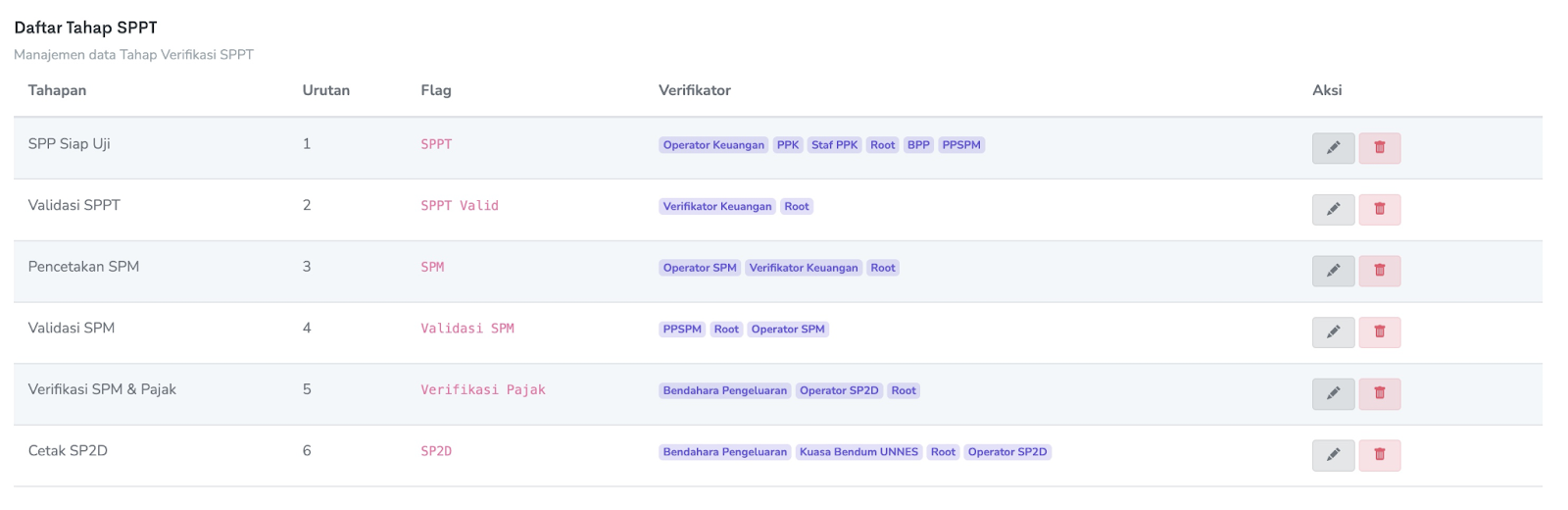The height and width of the screenshot is (510, 1568).
Task: Click the PPSPM tag in Validasi SPM row
Action: pos(682,330)
